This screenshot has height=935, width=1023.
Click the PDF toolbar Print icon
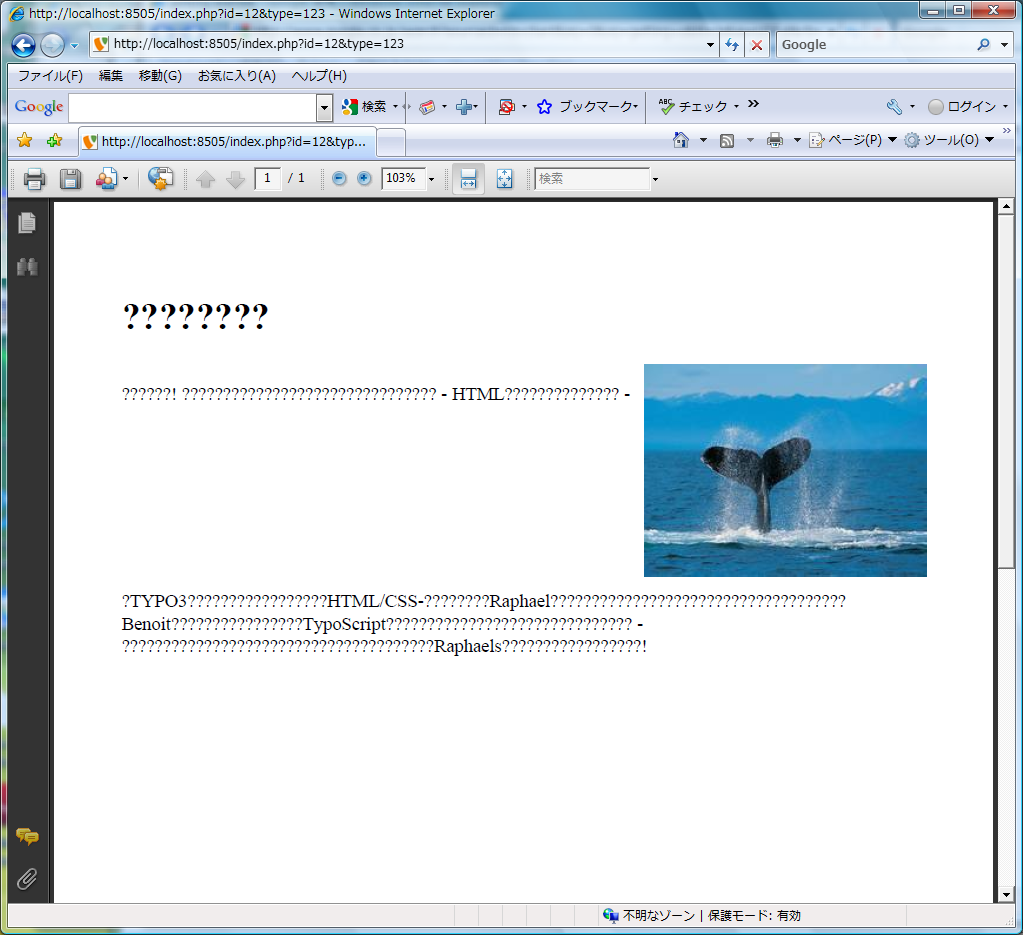pos(34,179)
